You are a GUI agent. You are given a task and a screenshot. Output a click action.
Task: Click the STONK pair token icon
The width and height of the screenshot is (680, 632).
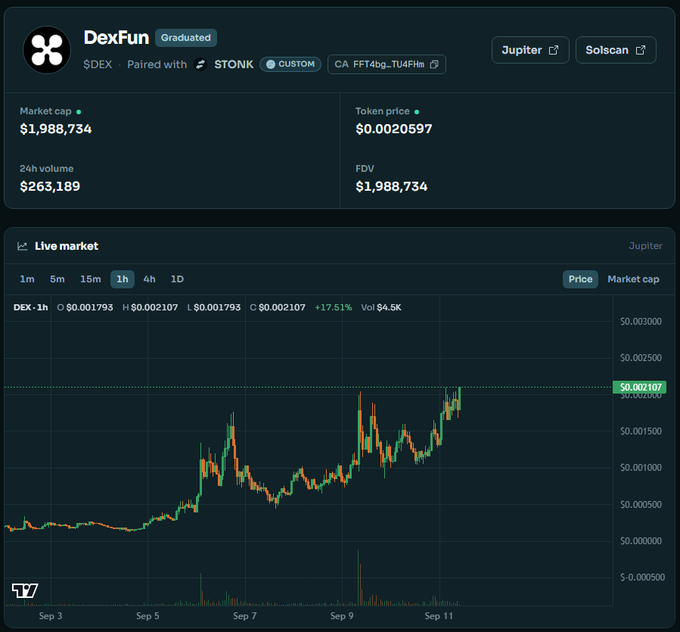[x=200, y=64]
